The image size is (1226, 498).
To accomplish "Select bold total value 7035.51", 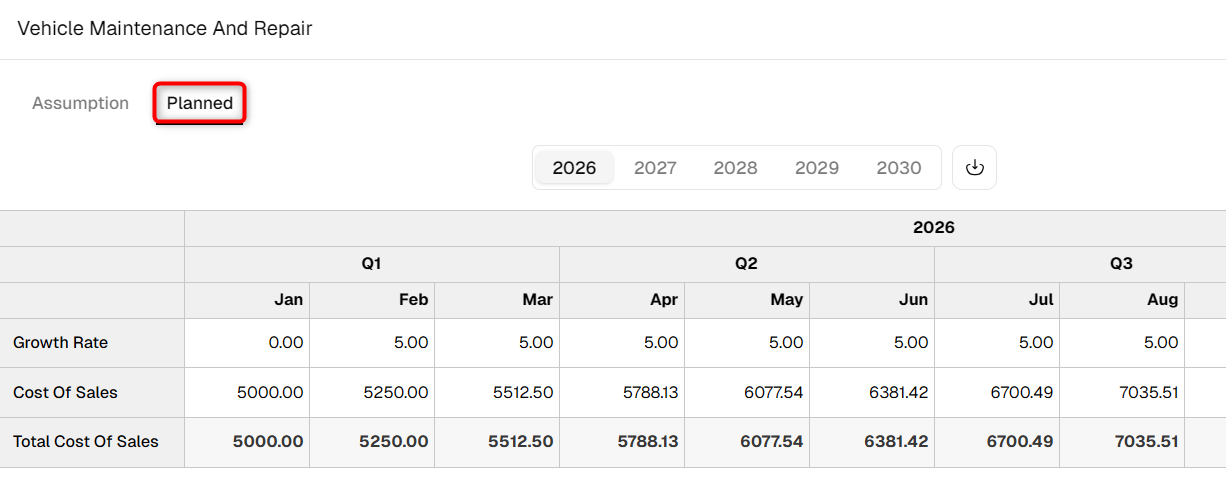I will 1122,442.
